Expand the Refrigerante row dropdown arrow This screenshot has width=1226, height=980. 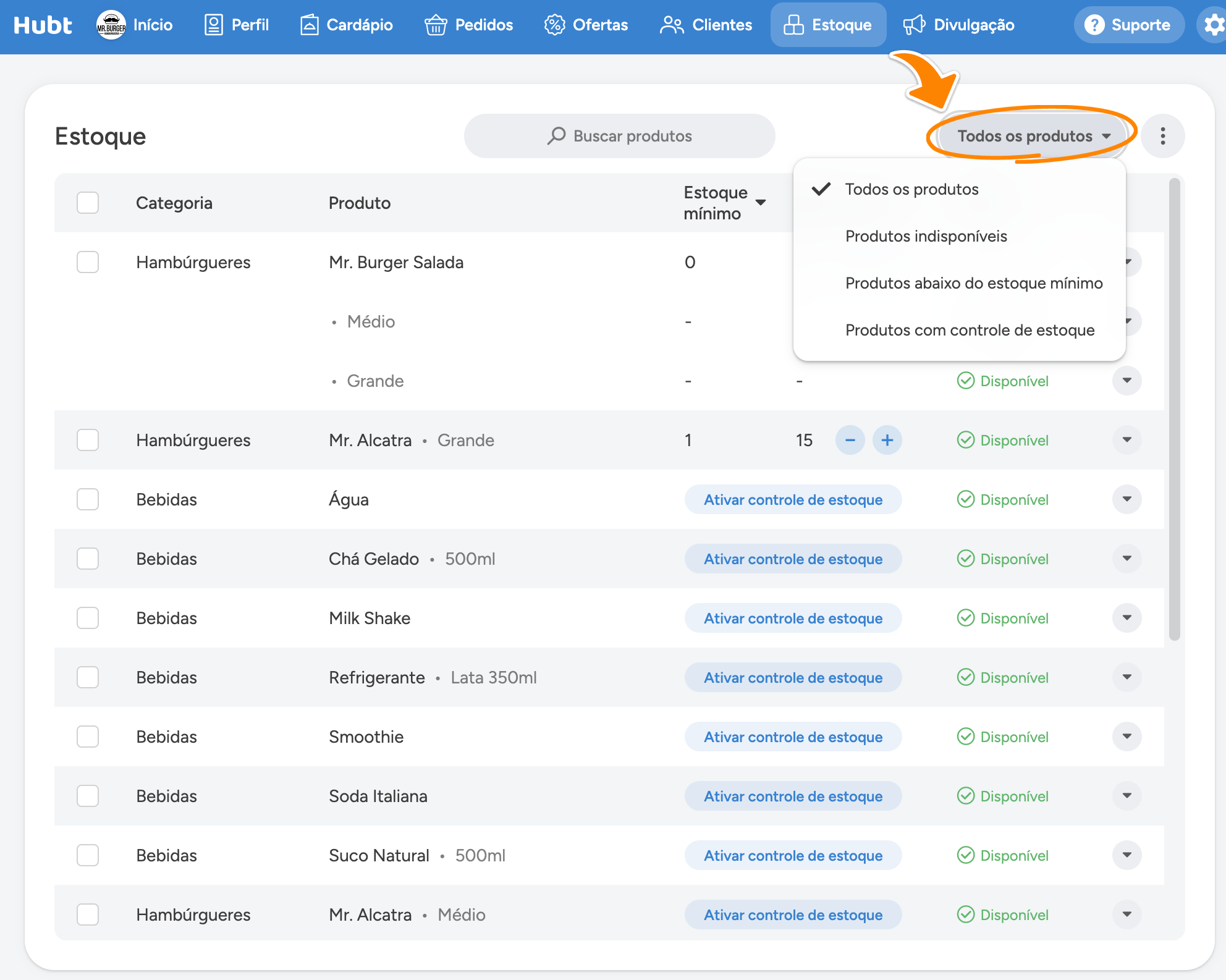tap(1127, 677)
